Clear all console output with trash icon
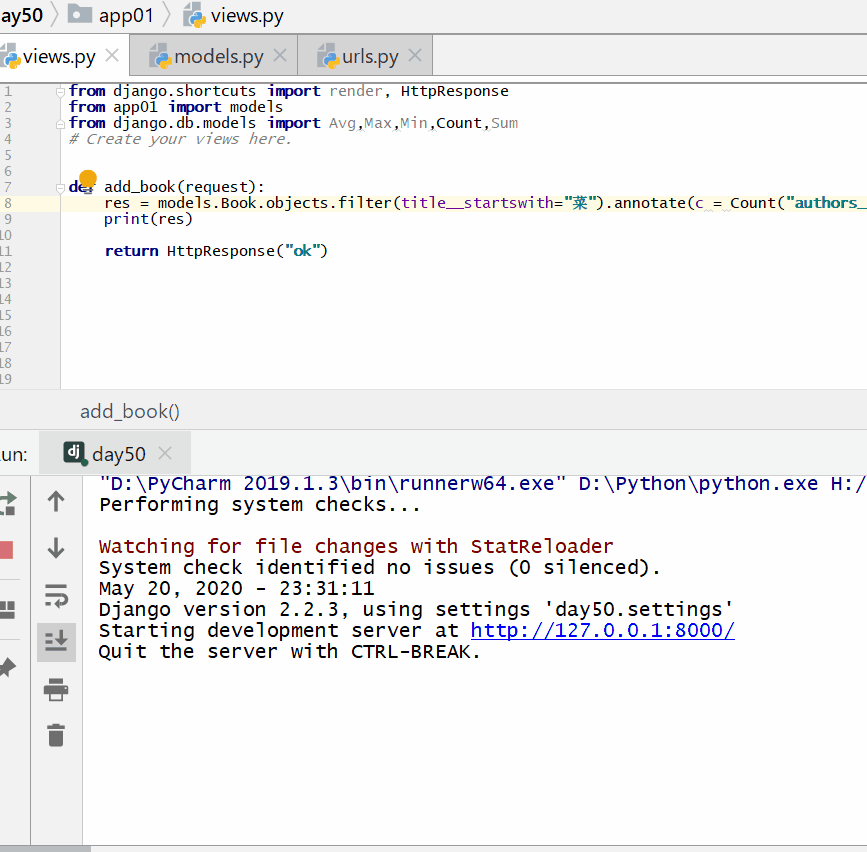The image size is (867, 852). coord(56,736)
